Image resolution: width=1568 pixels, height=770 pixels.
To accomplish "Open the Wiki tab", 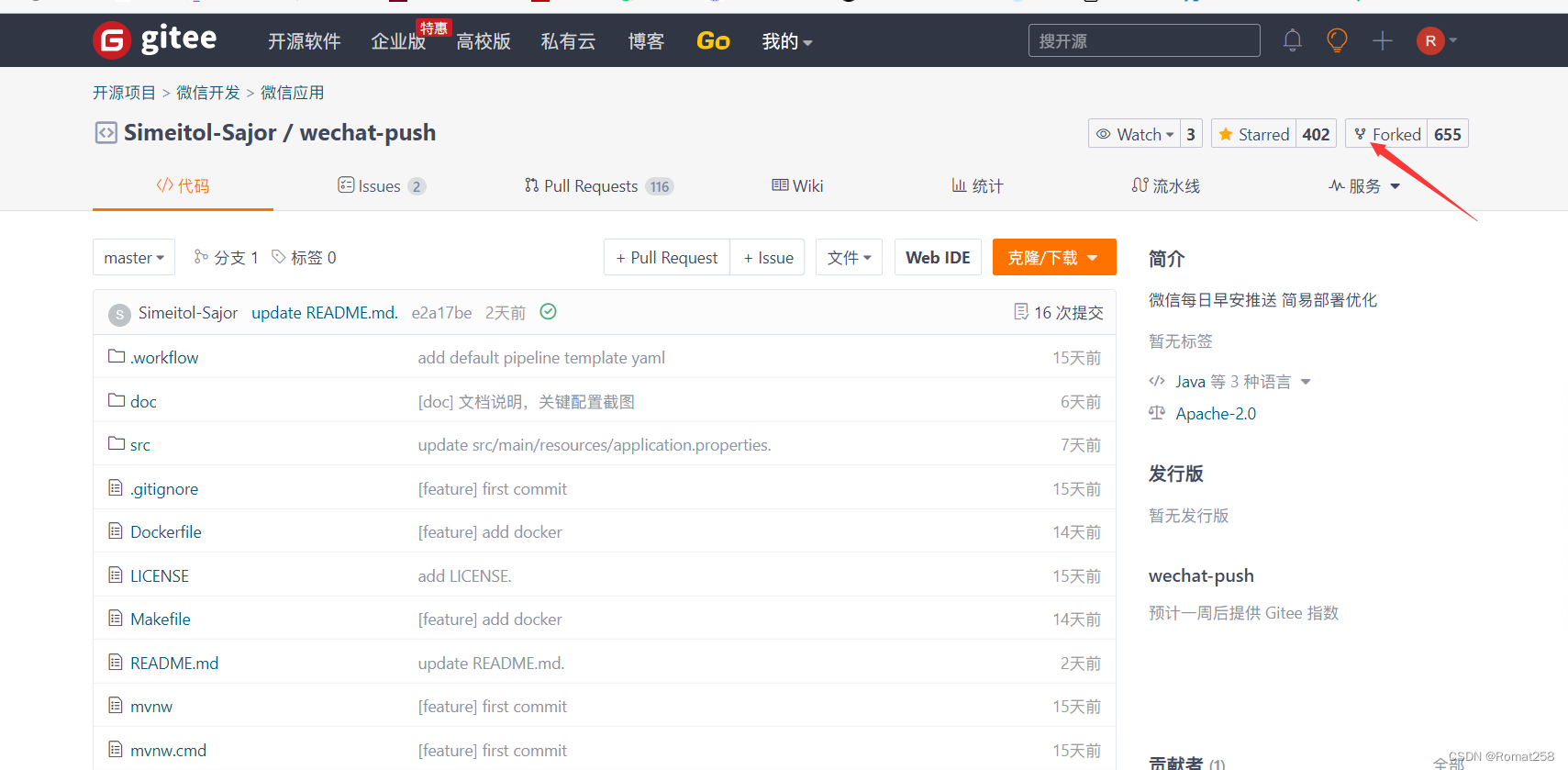I will point(797,186).
